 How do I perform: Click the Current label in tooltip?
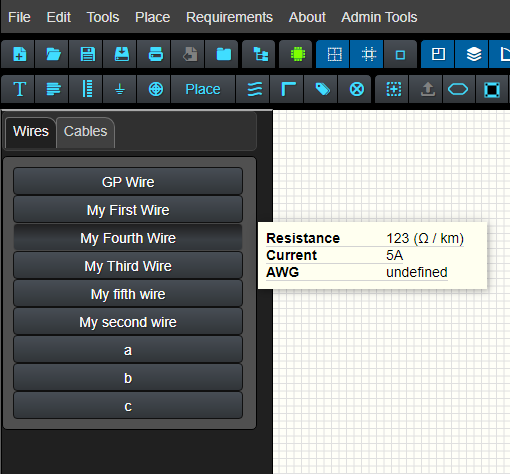[x=291, y=255]
